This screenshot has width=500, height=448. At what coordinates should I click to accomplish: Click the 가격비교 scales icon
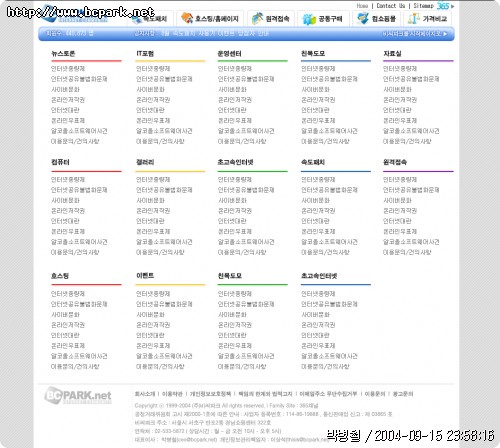(413, 18)
